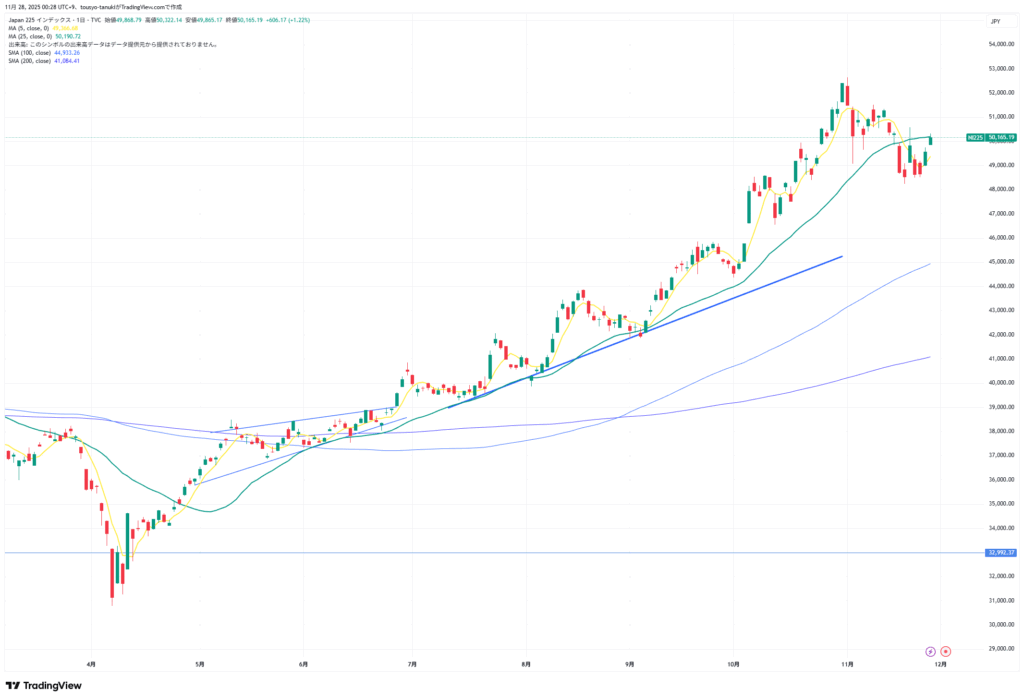
Task: Click the TradingView logo at bottom left
Action: (x=42, y=686)
